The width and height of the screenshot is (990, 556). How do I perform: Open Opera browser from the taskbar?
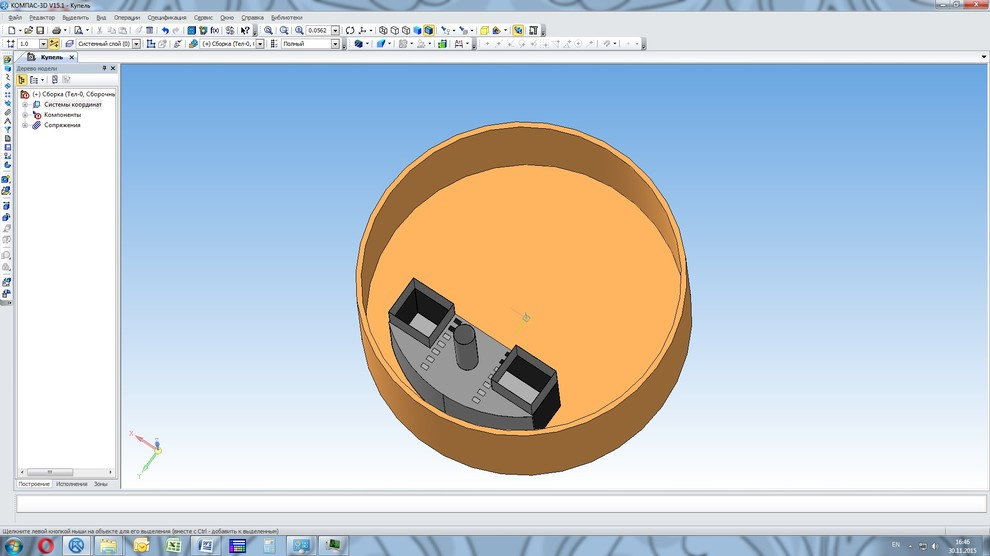click(46, 545)
